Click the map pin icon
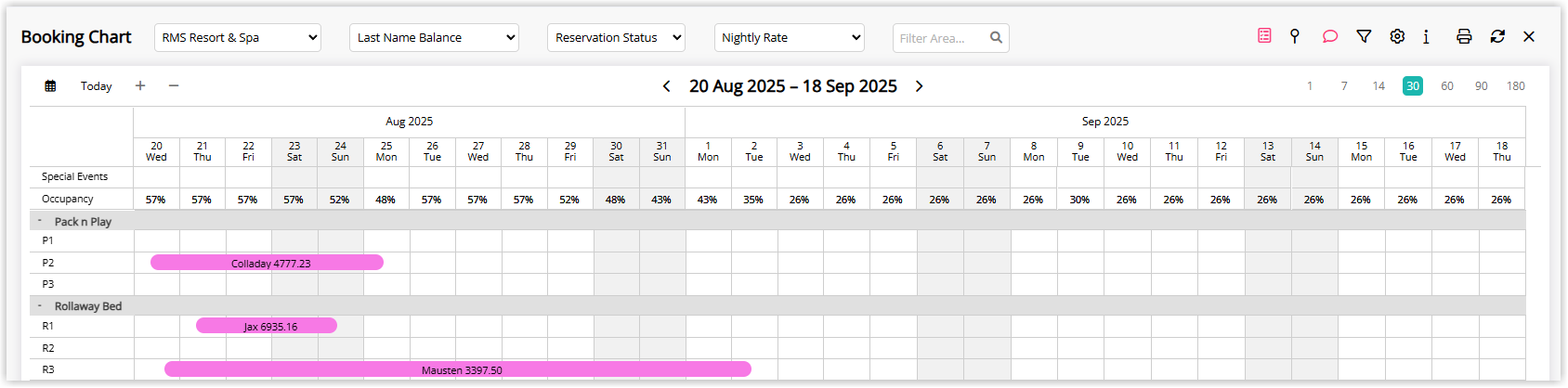The width and height of the screenshot is (1568, 388). coord(1295,36)
